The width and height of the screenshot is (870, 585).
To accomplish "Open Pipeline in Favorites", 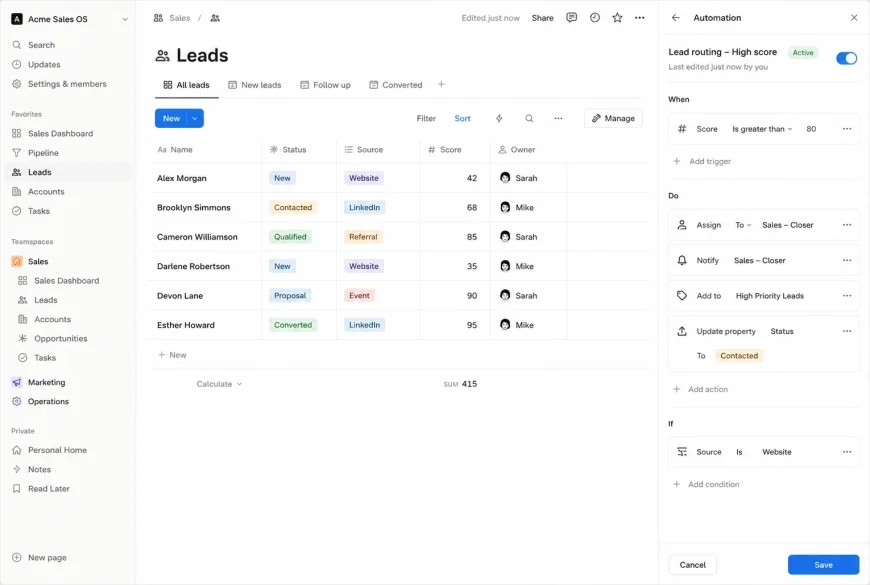I will click(x=43, y=153).
